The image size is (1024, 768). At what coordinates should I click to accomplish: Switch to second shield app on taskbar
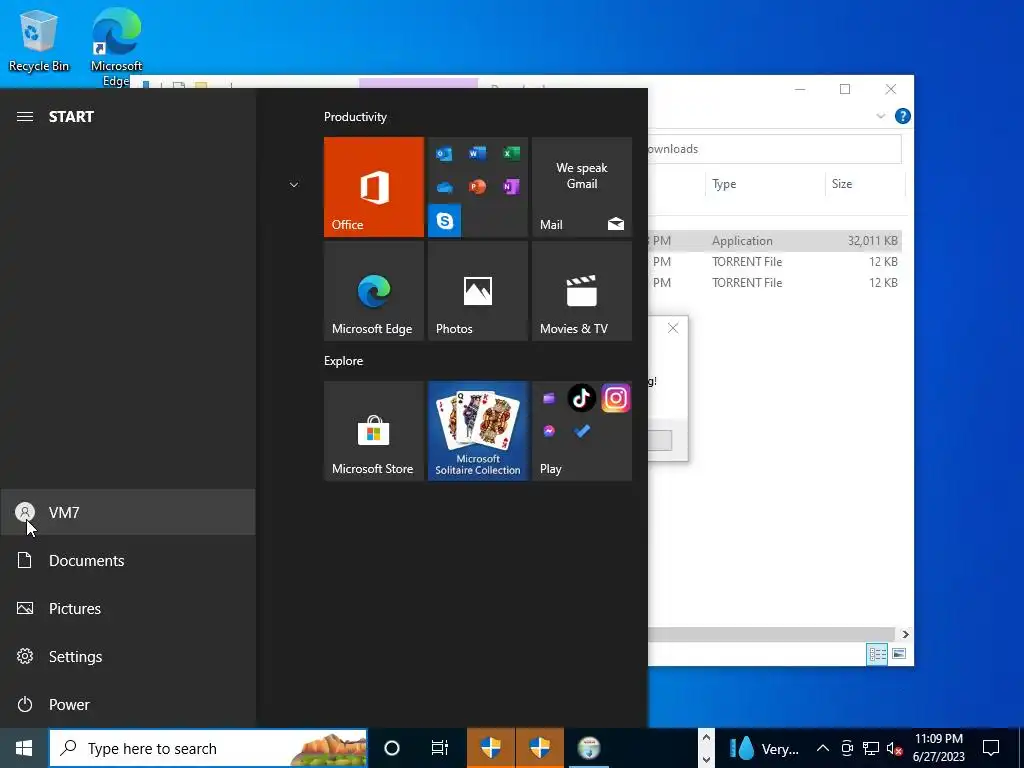pyautogui.click(x=539, y=748)
